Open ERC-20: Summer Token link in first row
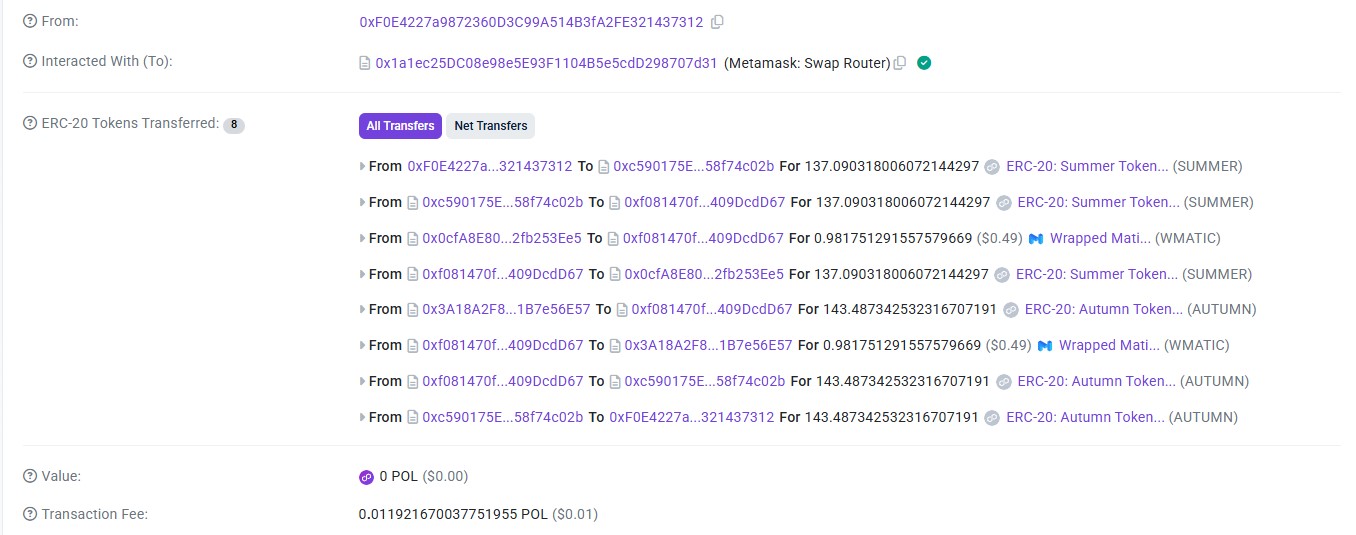Viewport: 1356px width, 535px height. coord(1086,167)
